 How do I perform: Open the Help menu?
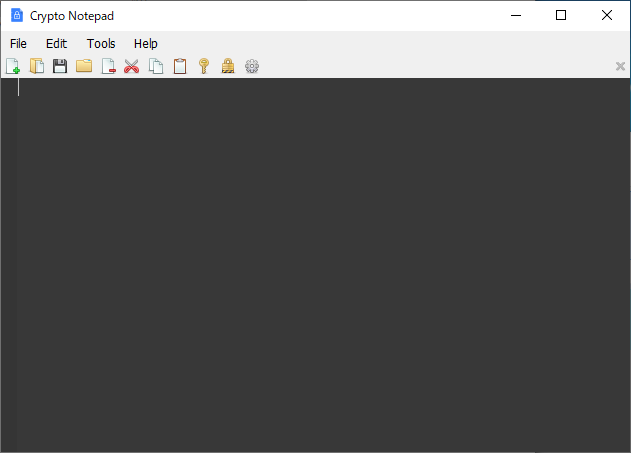(x=146, y=43)
